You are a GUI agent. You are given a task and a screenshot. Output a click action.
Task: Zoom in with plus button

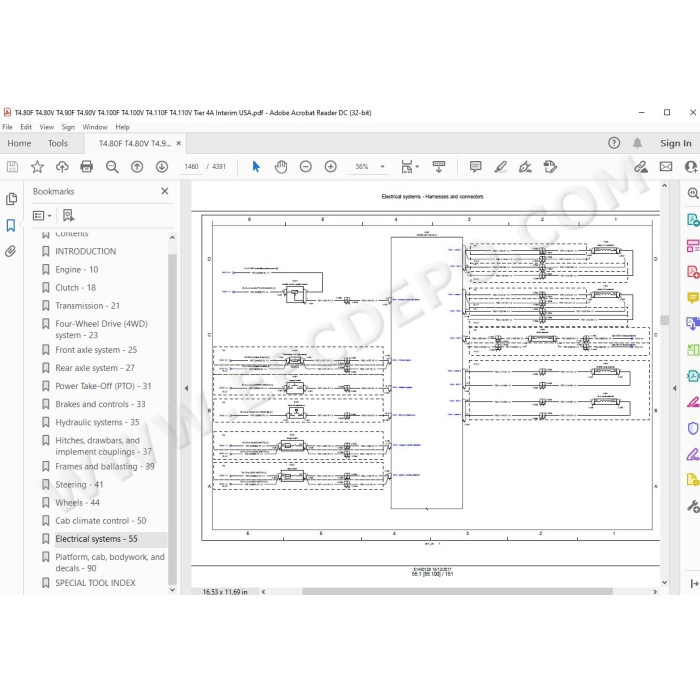point(331,167)
